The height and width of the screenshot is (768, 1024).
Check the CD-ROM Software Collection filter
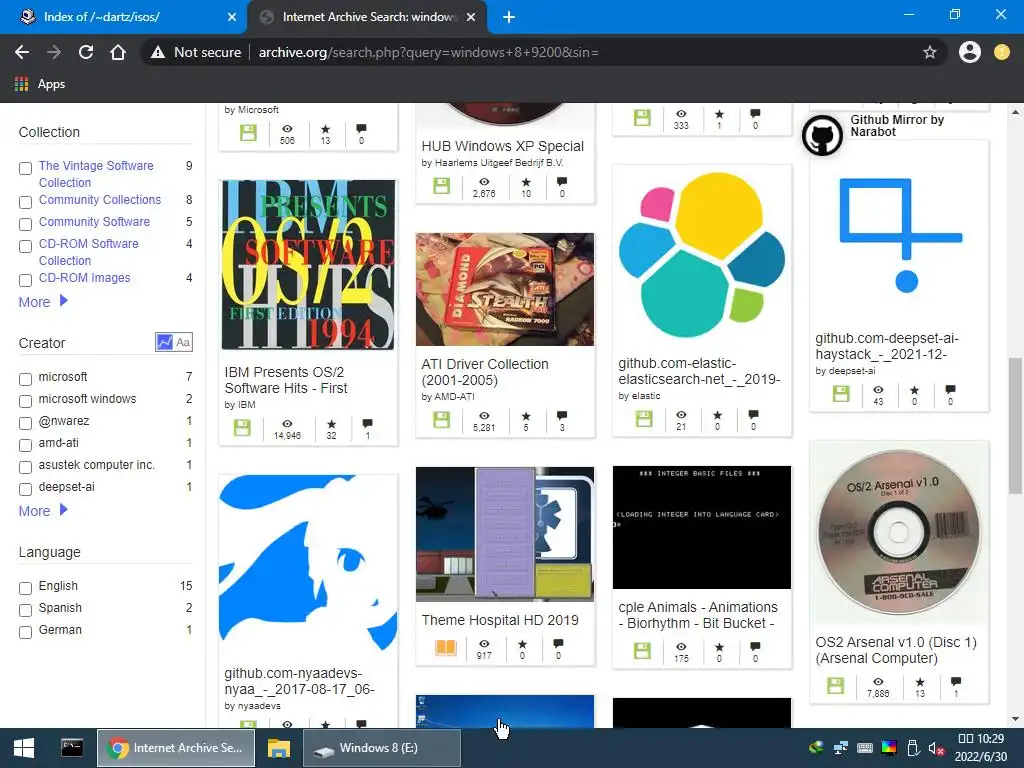[25, 246]
